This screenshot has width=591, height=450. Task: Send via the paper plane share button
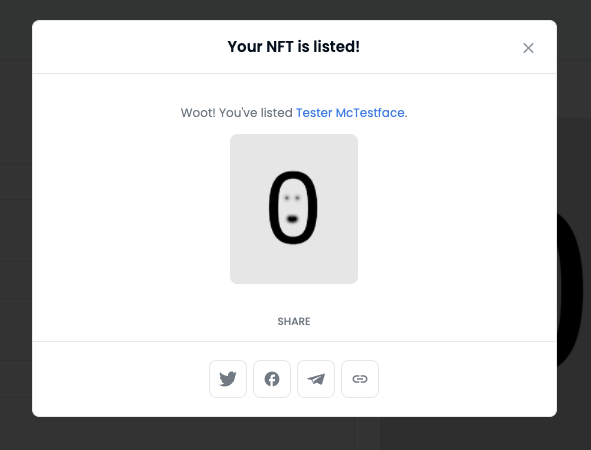pos(316,379)
